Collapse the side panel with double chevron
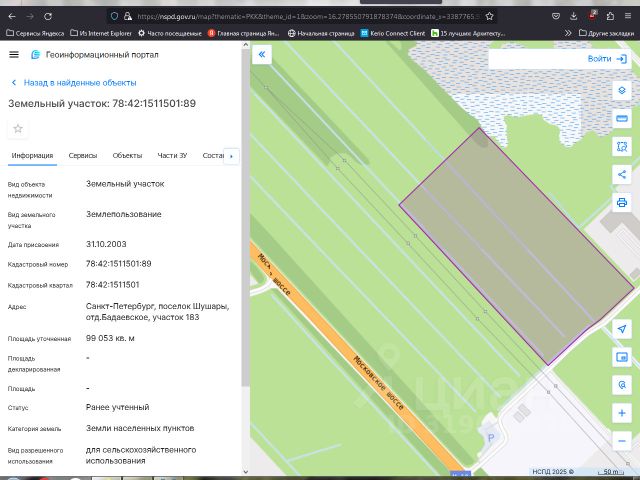Image resolution: width=640 pixels, height=480 pixels. coord(262,54)
